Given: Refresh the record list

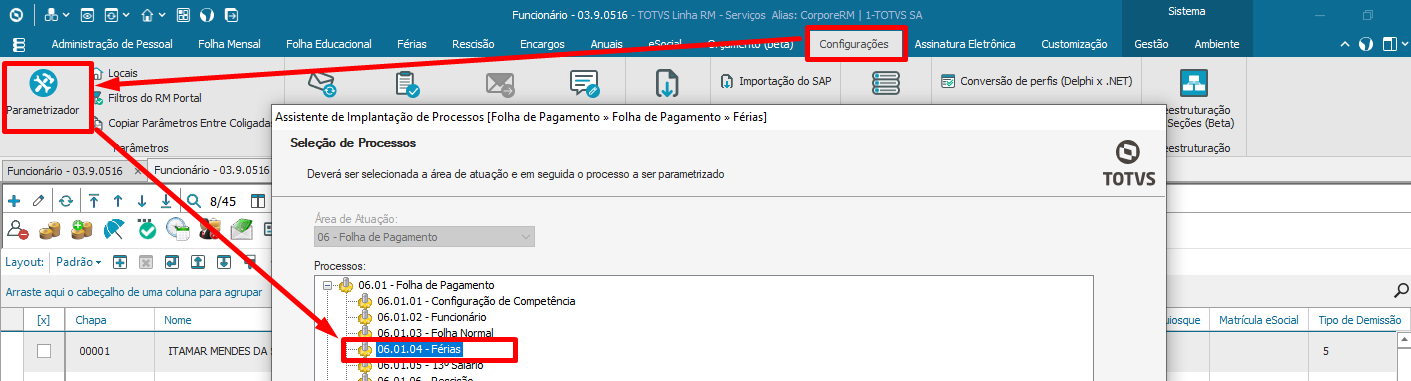Looking at the screenshot, I should click(65, 201).
